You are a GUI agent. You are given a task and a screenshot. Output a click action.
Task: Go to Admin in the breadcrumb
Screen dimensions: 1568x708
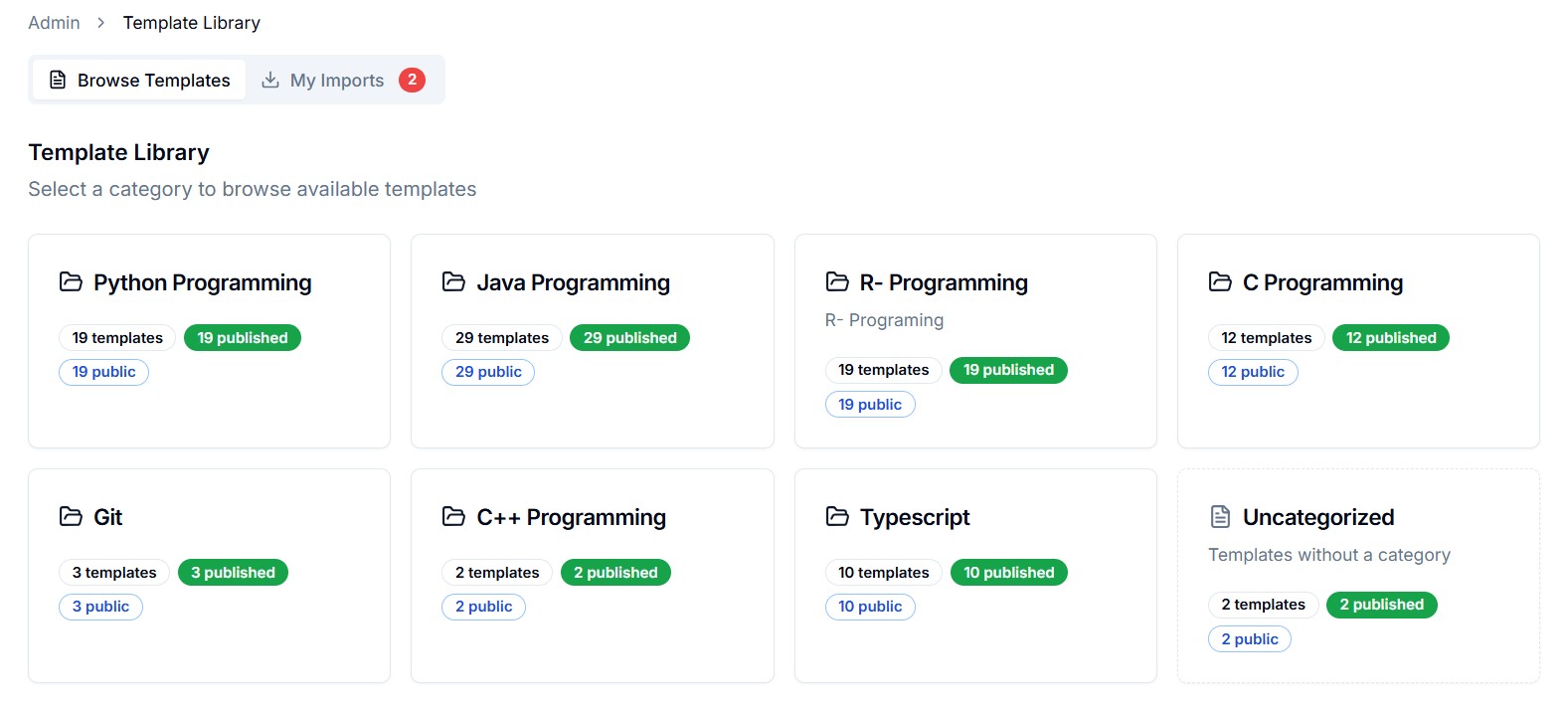tap(54, 23)
